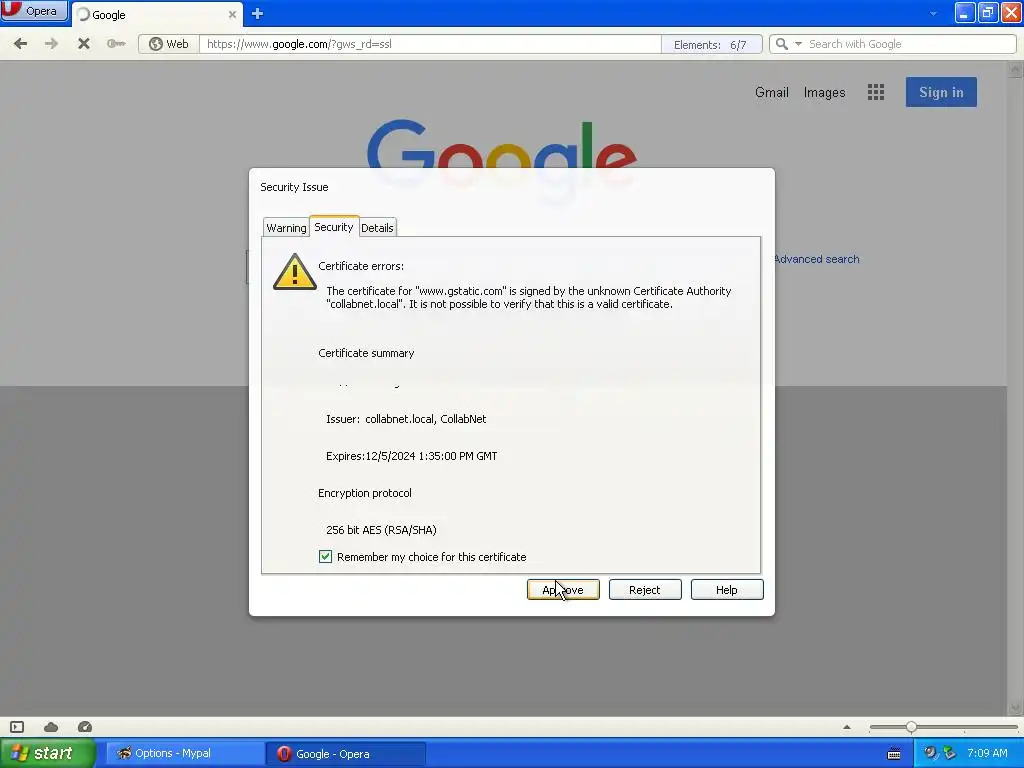Click the yellow warning triangle icon

point(295,271)
